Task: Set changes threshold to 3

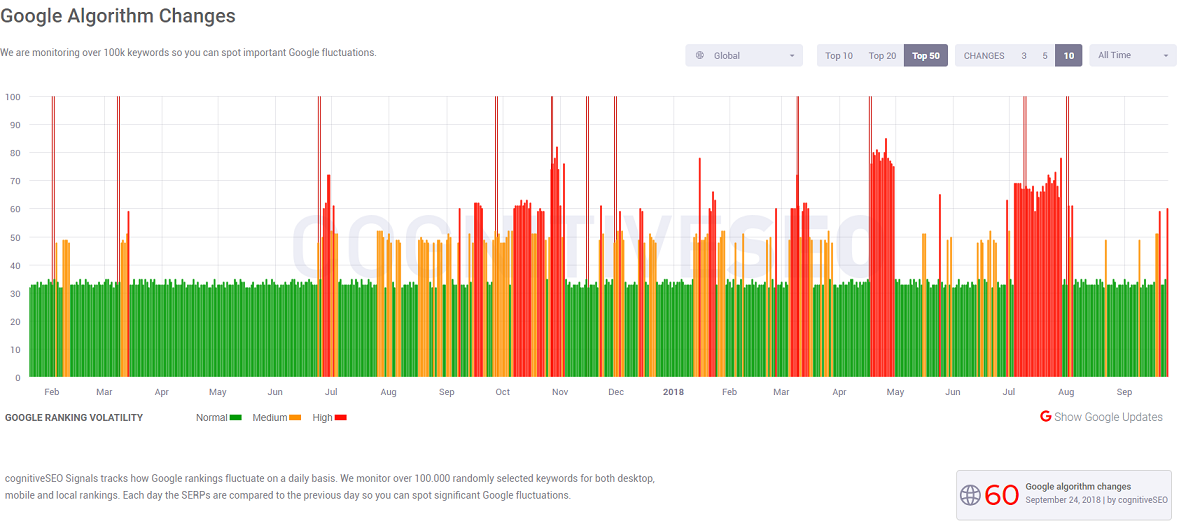Action: (1024, 56)
